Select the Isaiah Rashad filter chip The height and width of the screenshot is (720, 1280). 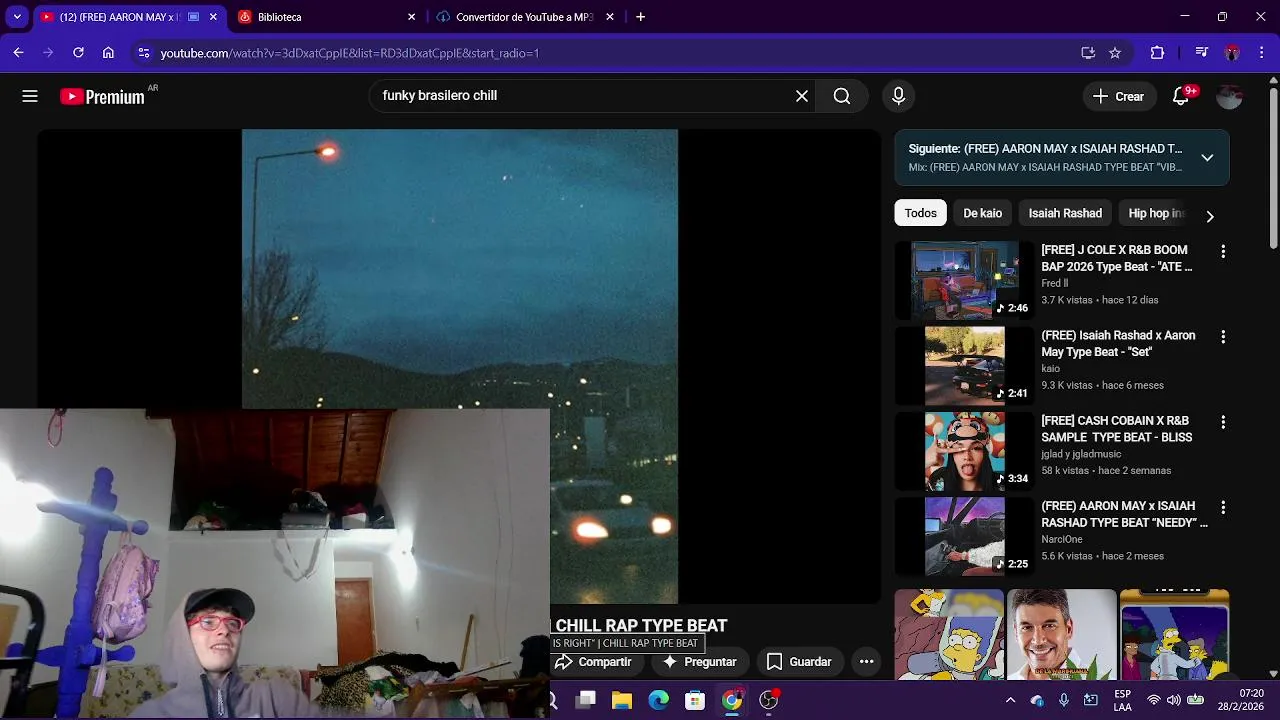1065,213
